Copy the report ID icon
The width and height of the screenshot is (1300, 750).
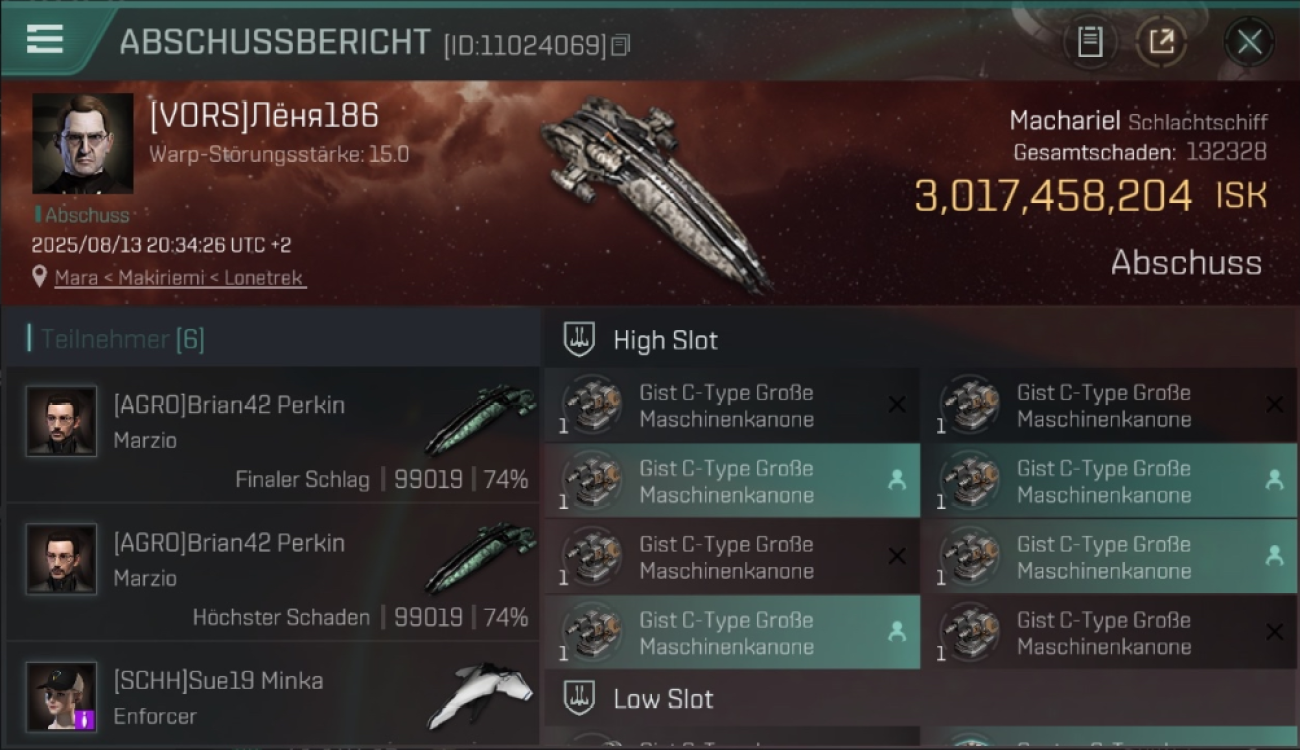[621, 45]
